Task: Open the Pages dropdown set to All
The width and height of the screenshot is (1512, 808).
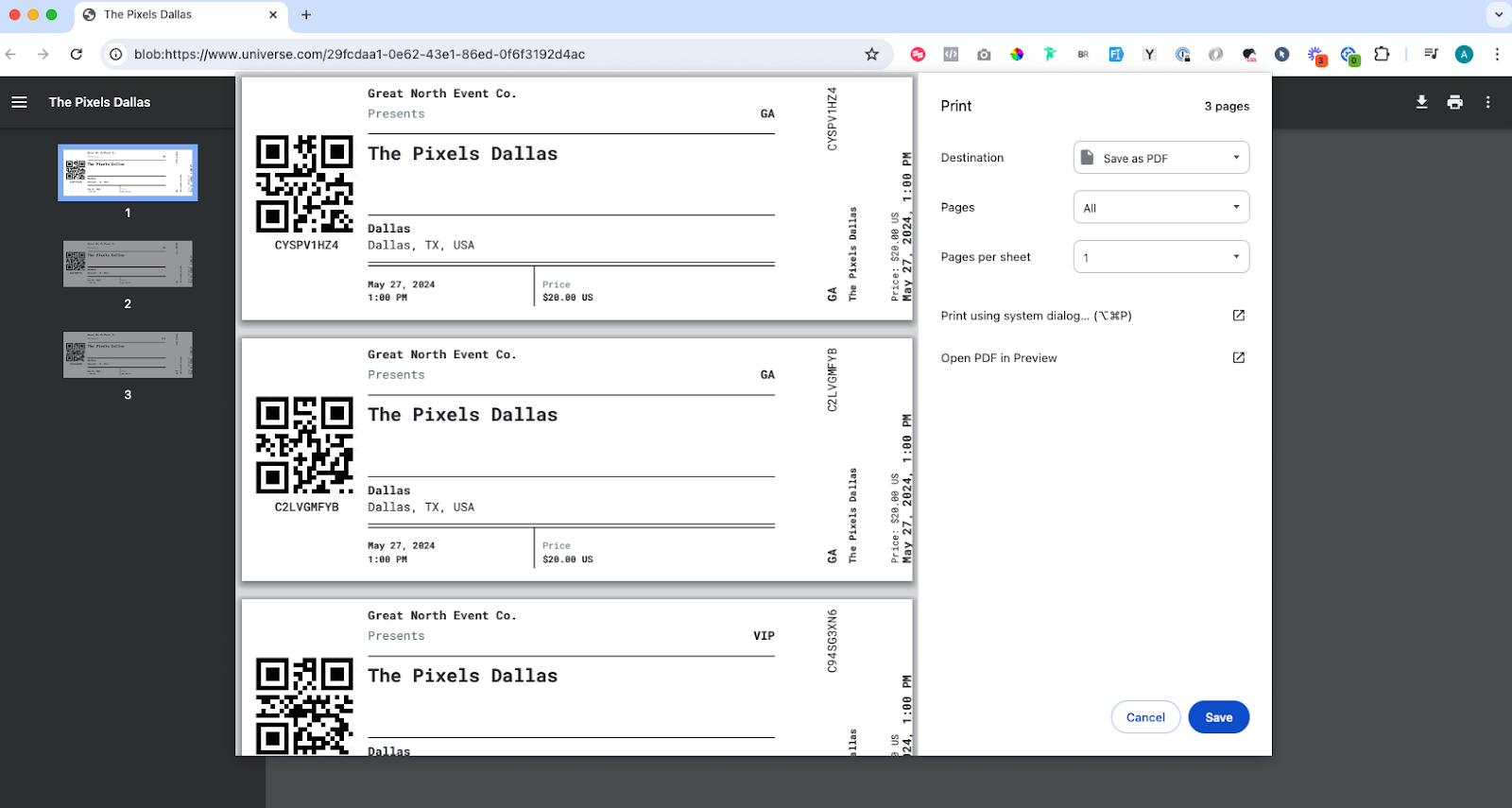Action: (x=1160, y=207)
